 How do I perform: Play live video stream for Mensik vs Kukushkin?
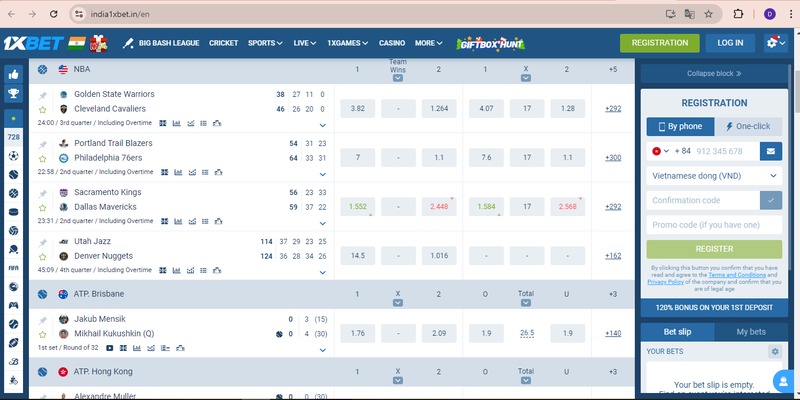pos(110,348)
